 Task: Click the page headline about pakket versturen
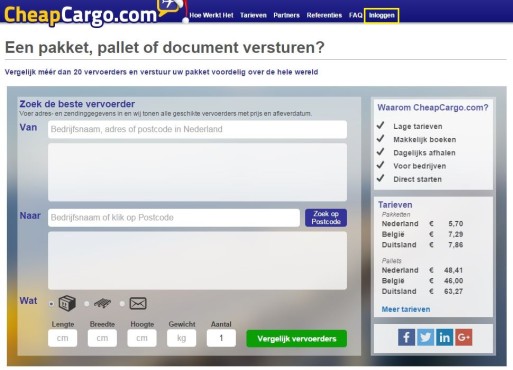pyautogui.click(x=165, y=47)
